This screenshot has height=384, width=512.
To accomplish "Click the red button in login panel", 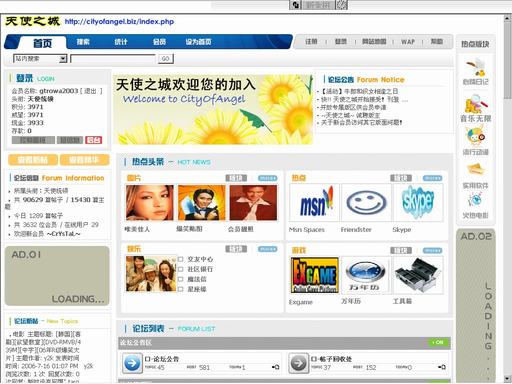I will click(94, 140).
